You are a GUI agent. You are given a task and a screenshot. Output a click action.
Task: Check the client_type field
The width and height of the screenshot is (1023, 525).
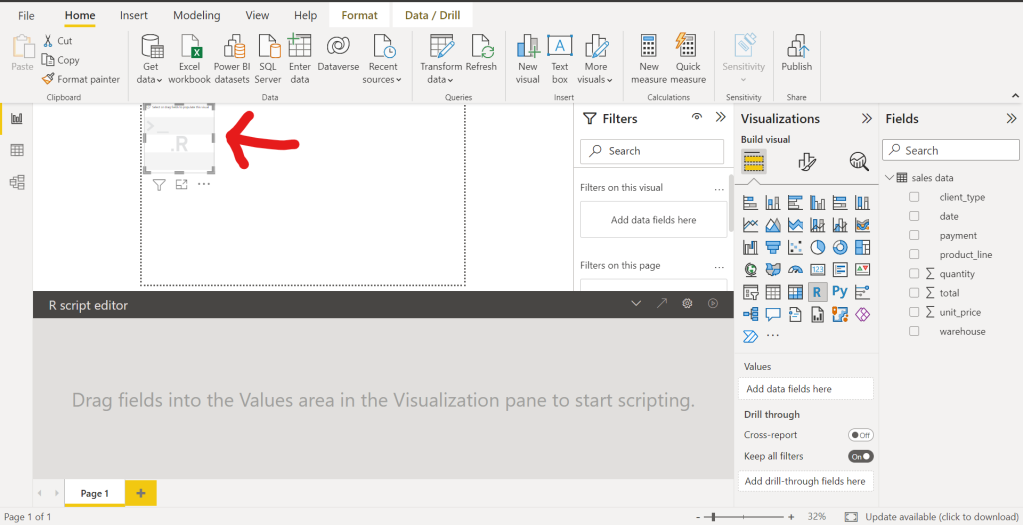914,197
